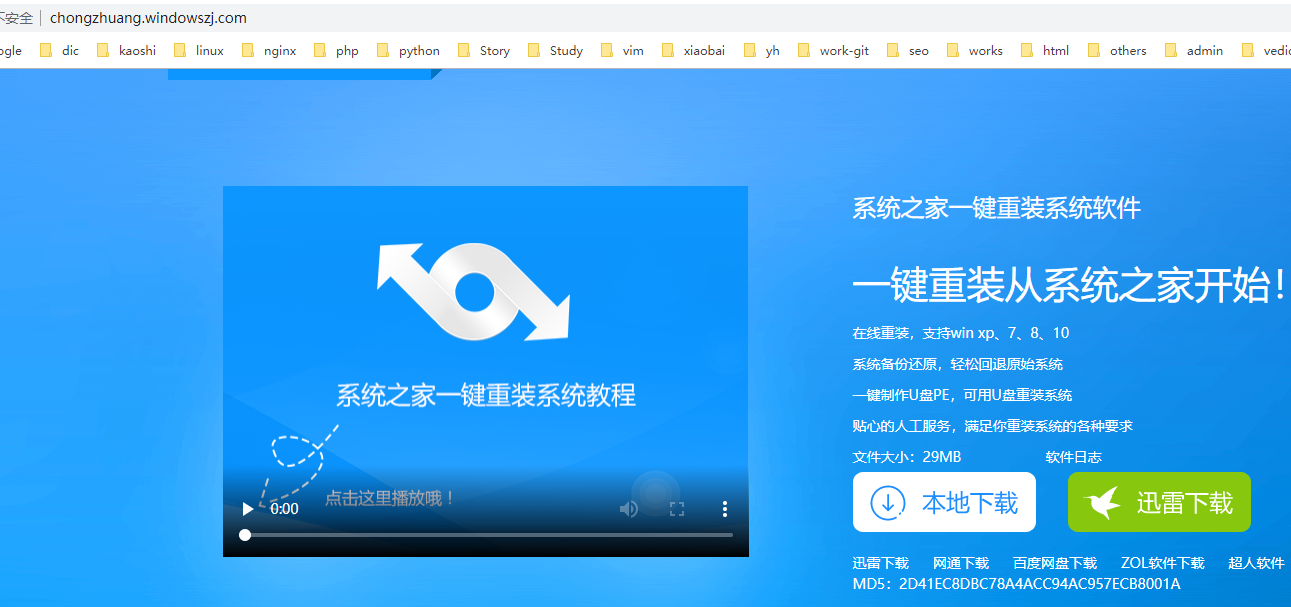Click the 一键制作U盘PE feature line
This screenshot has height=607, width=1291.
[962, 395]
